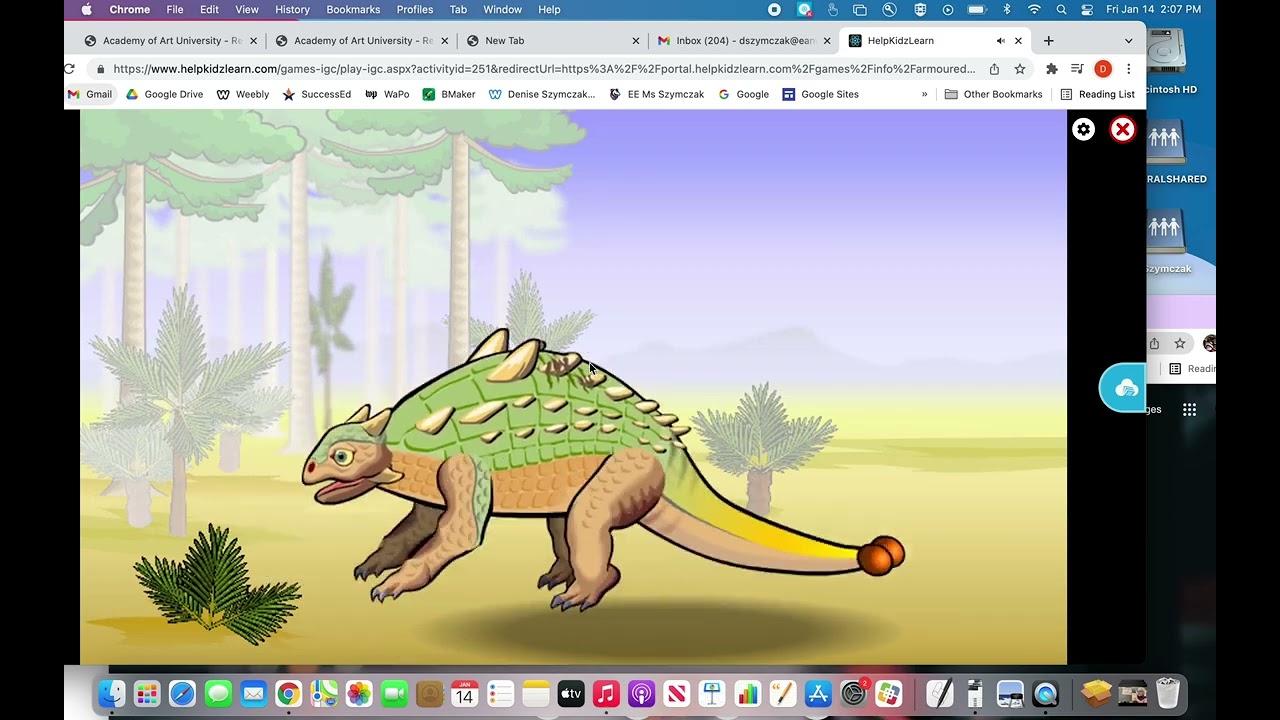Open the Wi-Fi menu bar icon
Viewport: 1280px width, 720px height.
coord(1034,9)
